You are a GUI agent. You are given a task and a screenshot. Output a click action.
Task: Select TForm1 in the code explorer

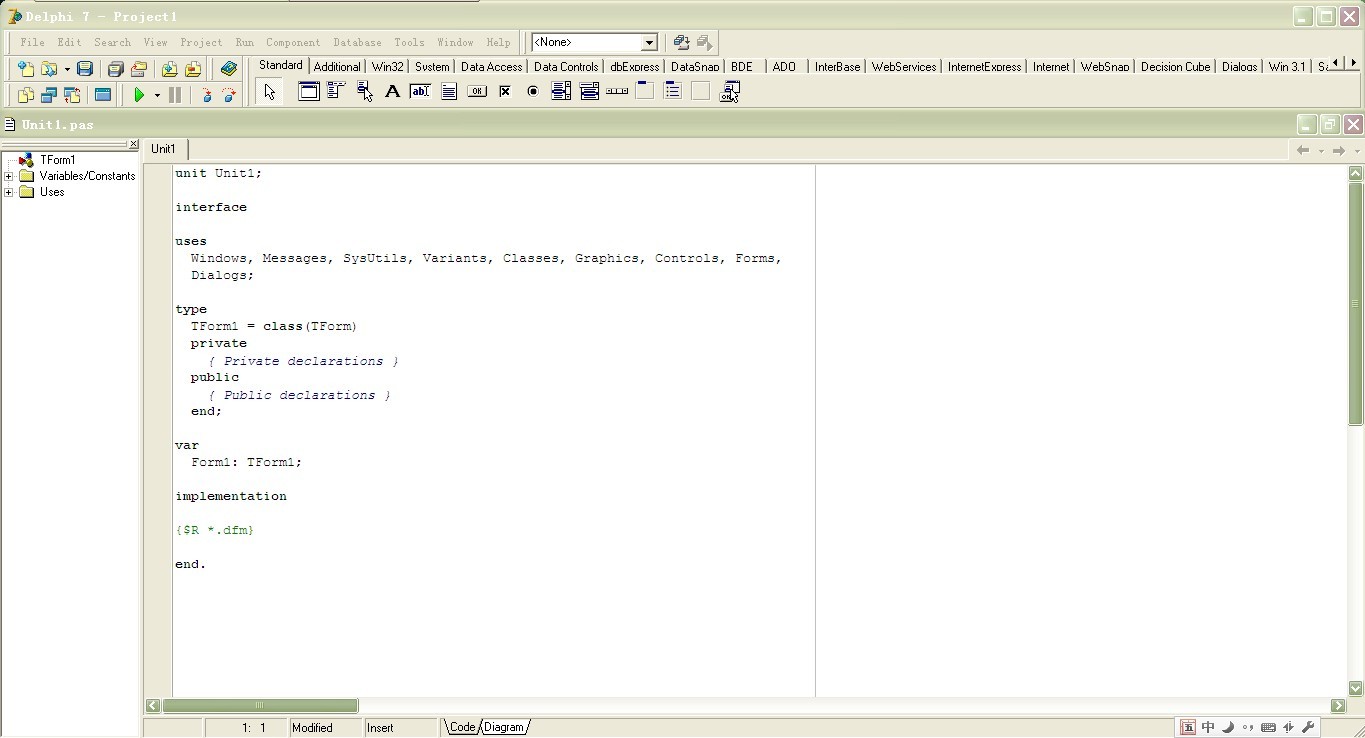[57, 160]
